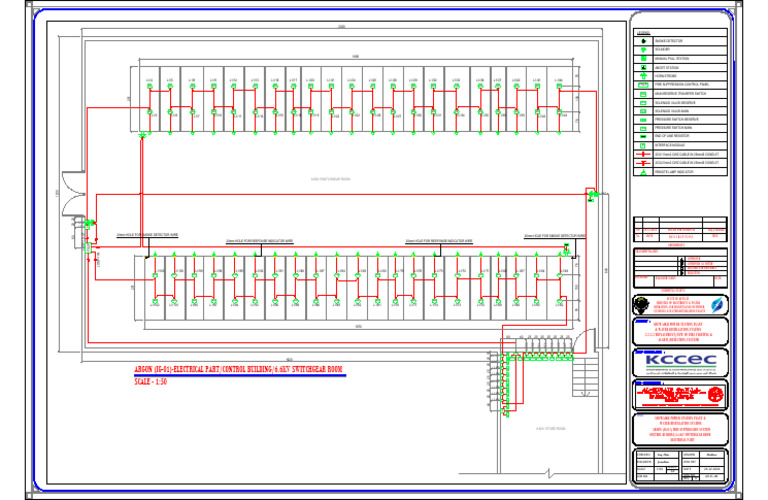Click the 'MANUAL PULL STATION' legend label
Viewport: 768px width, 500px height.
point(672,59)
